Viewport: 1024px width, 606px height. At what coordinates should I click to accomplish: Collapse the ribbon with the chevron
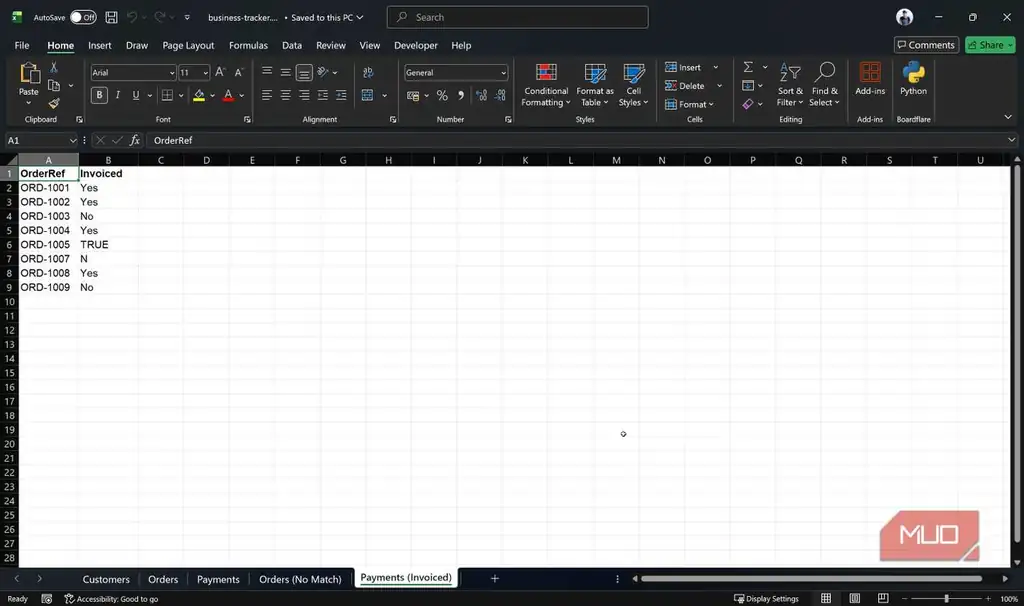(1008, 117)
